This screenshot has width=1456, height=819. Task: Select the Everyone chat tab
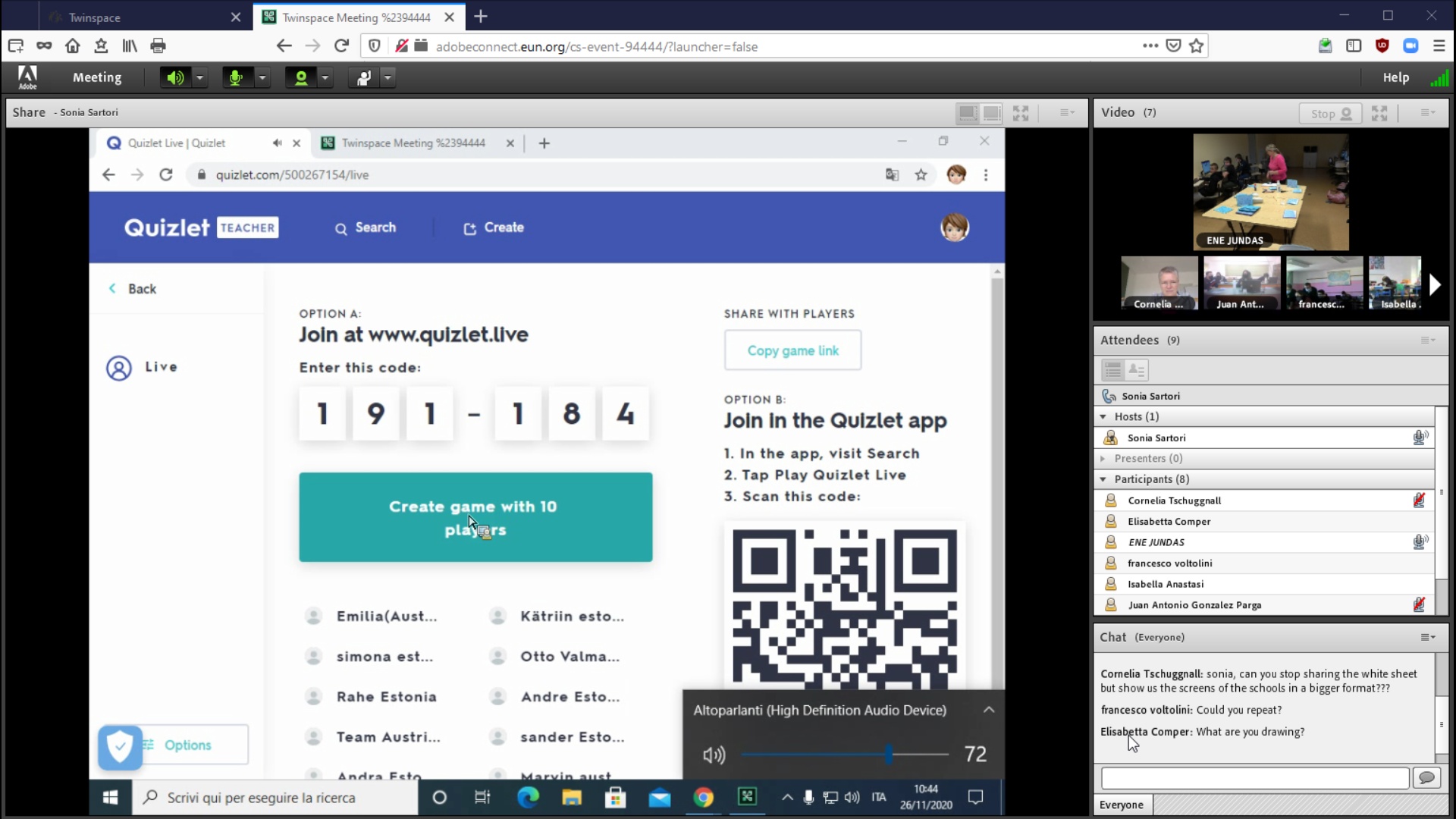(x=1122, y=805)
